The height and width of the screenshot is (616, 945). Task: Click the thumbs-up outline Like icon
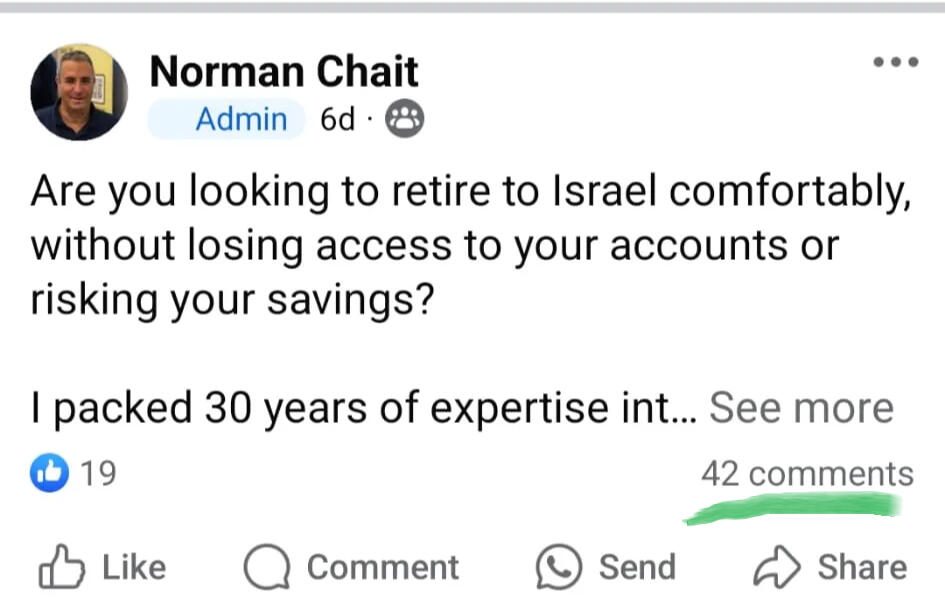60,568
